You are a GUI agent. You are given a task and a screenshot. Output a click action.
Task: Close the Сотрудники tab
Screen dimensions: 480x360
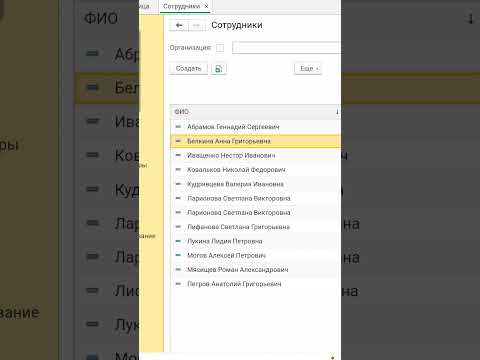click(206, 6)
